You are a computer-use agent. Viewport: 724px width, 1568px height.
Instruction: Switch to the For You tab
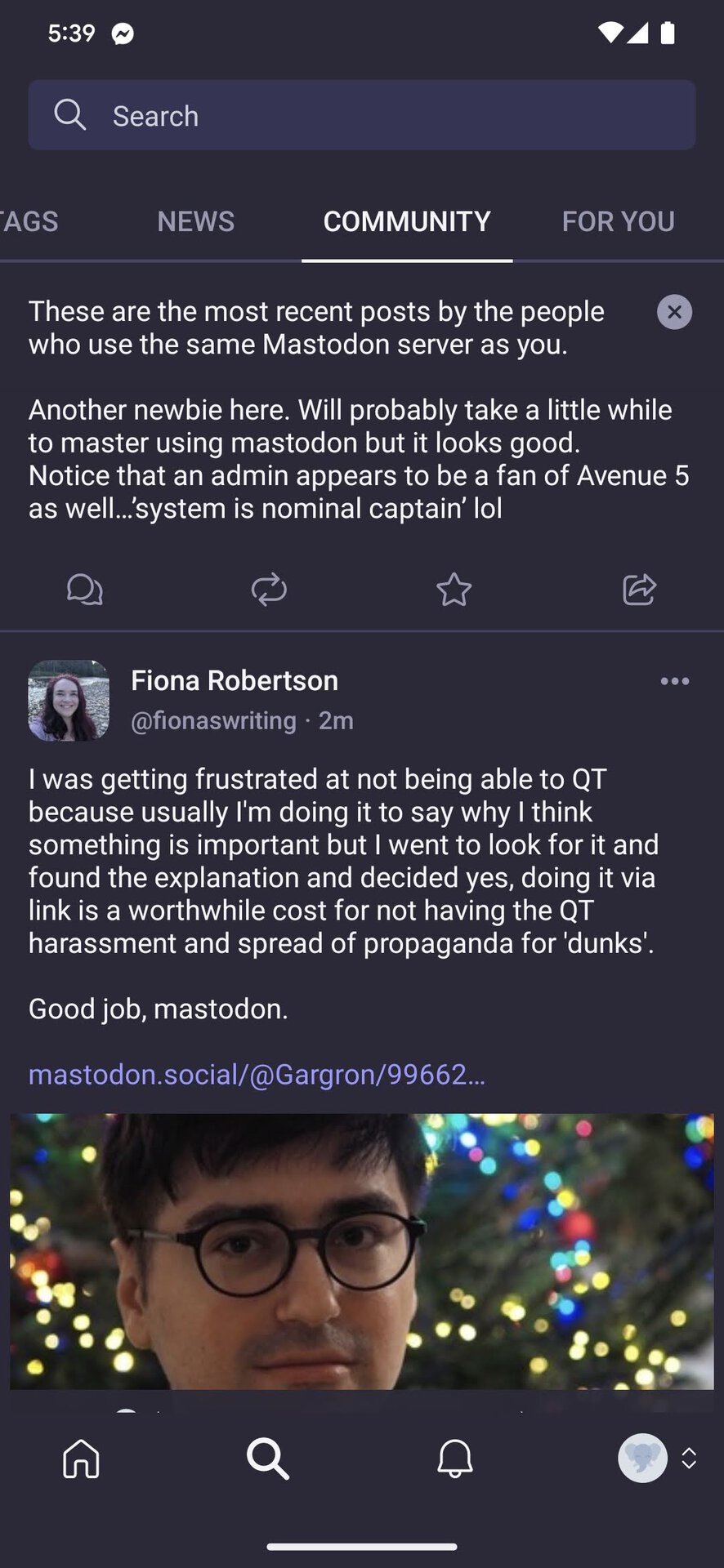(x=618, y=221)
